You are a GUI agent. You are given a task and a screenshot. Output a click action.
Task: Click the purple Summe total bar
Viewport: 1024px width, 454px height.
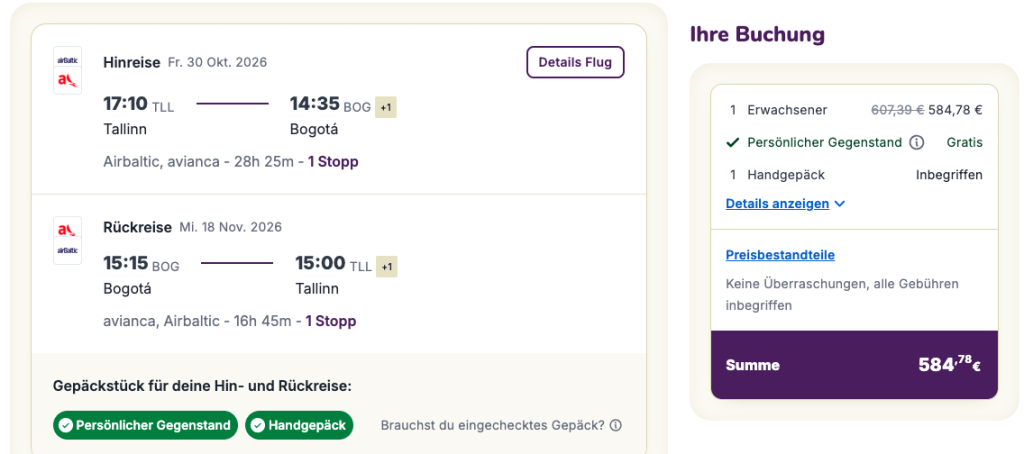[x=854, y=365]
